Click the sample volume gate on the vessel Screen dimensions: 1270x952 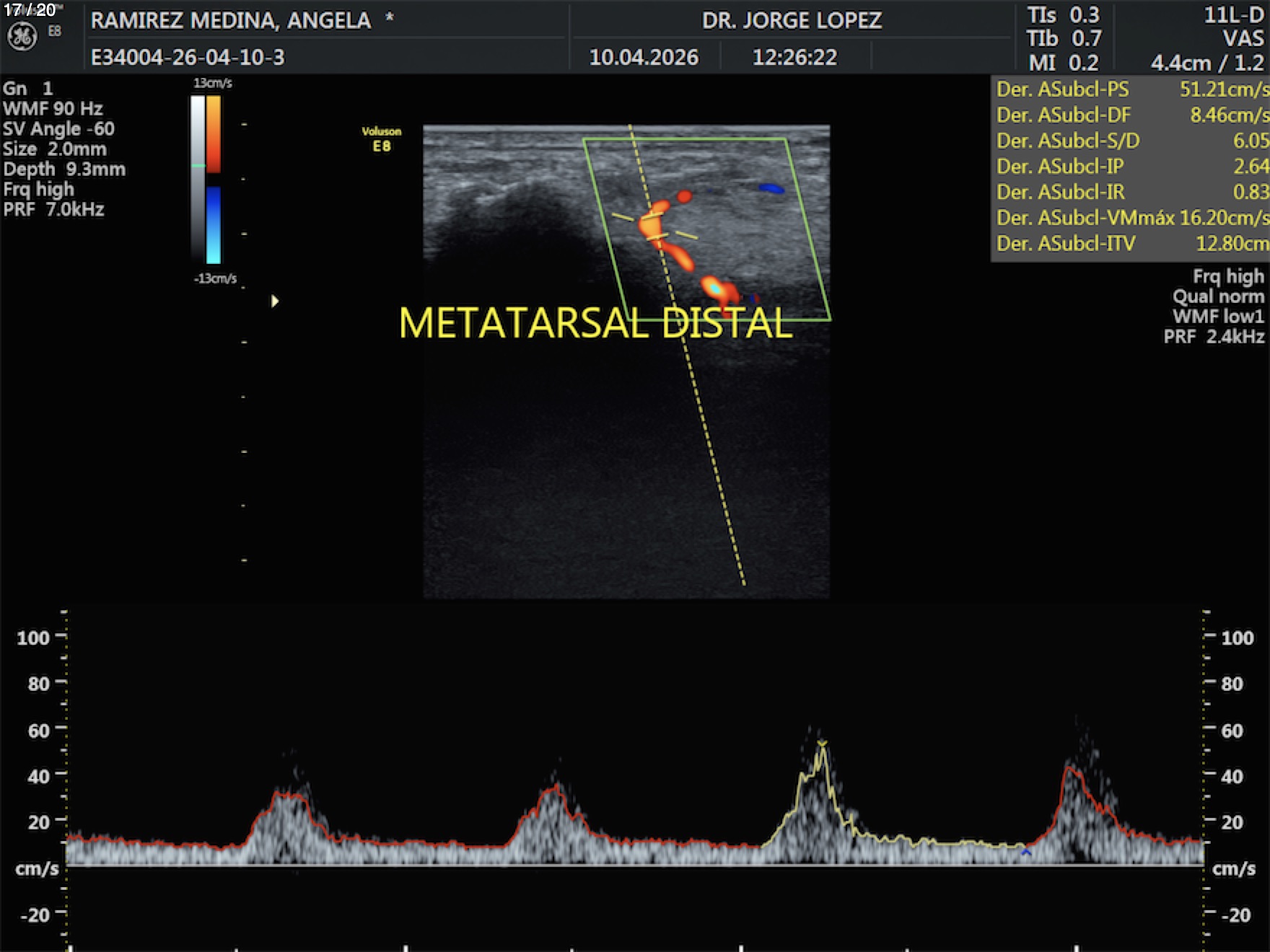click(655, 226)
